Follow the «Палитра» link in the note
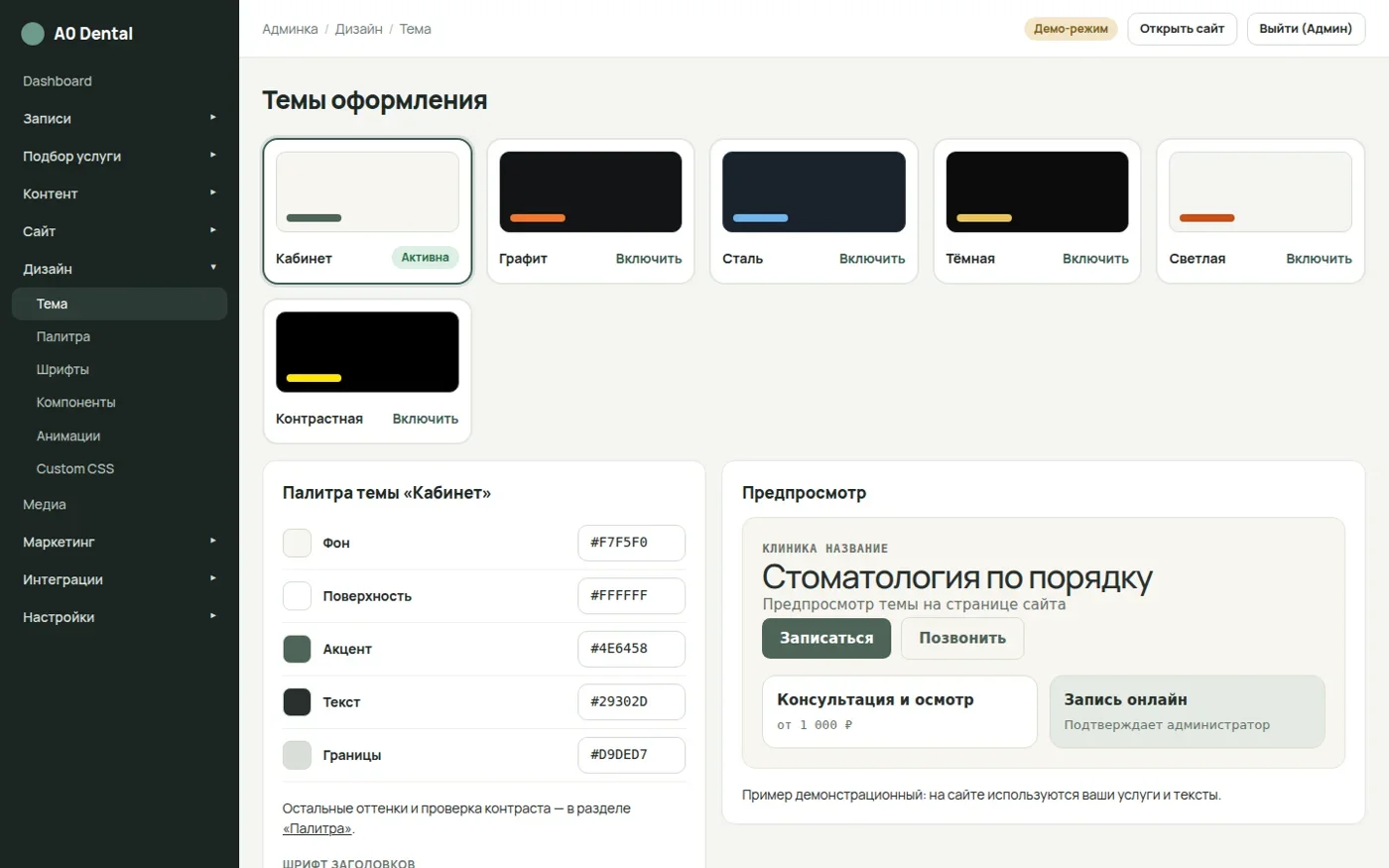This screenshot has width=1389, height=868. pos(317,828)
